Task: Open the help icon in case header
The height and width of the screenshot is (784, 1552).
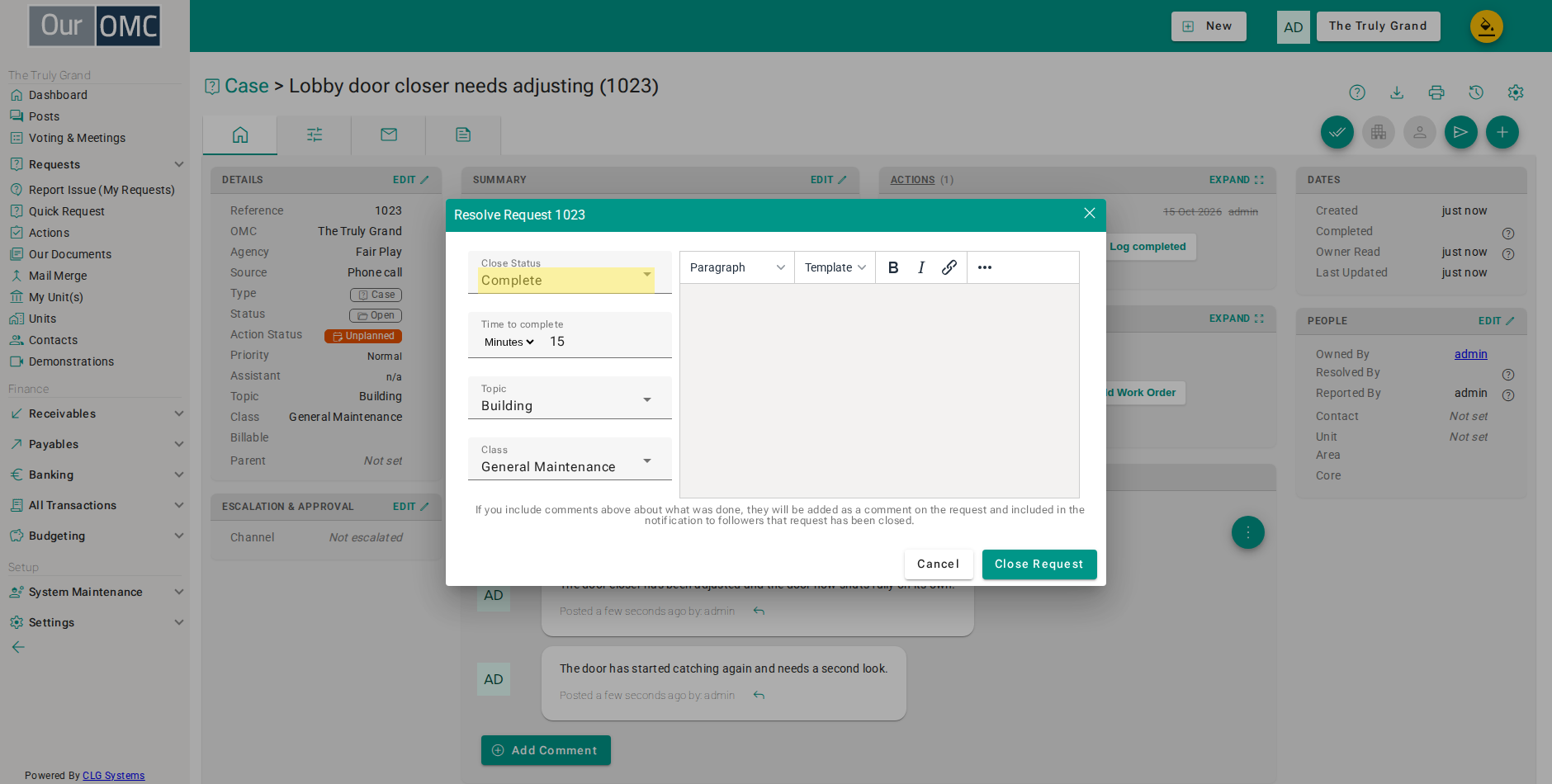Action: pos(1357,92)
